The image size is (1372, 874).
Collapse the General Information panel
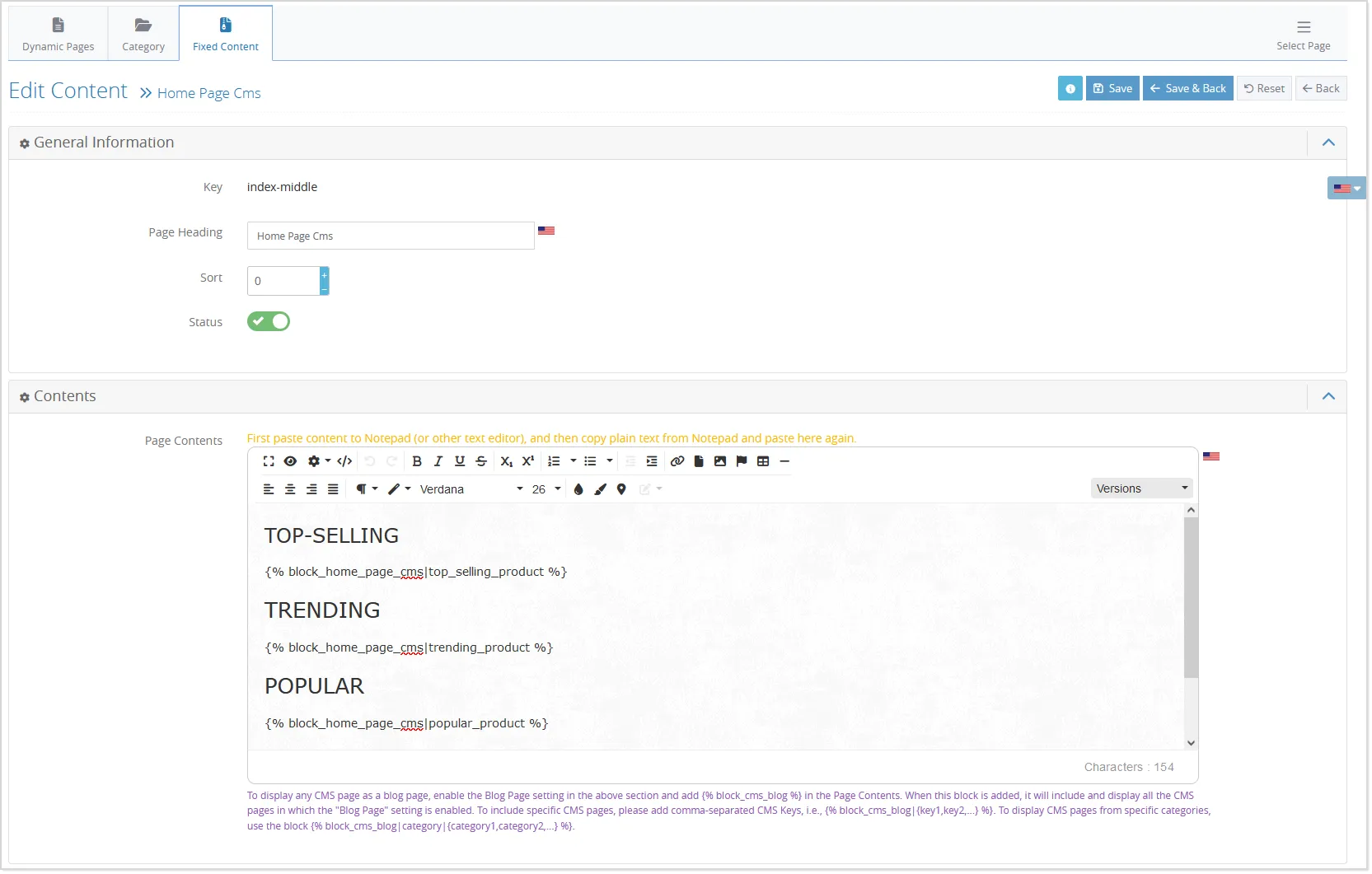click(1328, 143)
